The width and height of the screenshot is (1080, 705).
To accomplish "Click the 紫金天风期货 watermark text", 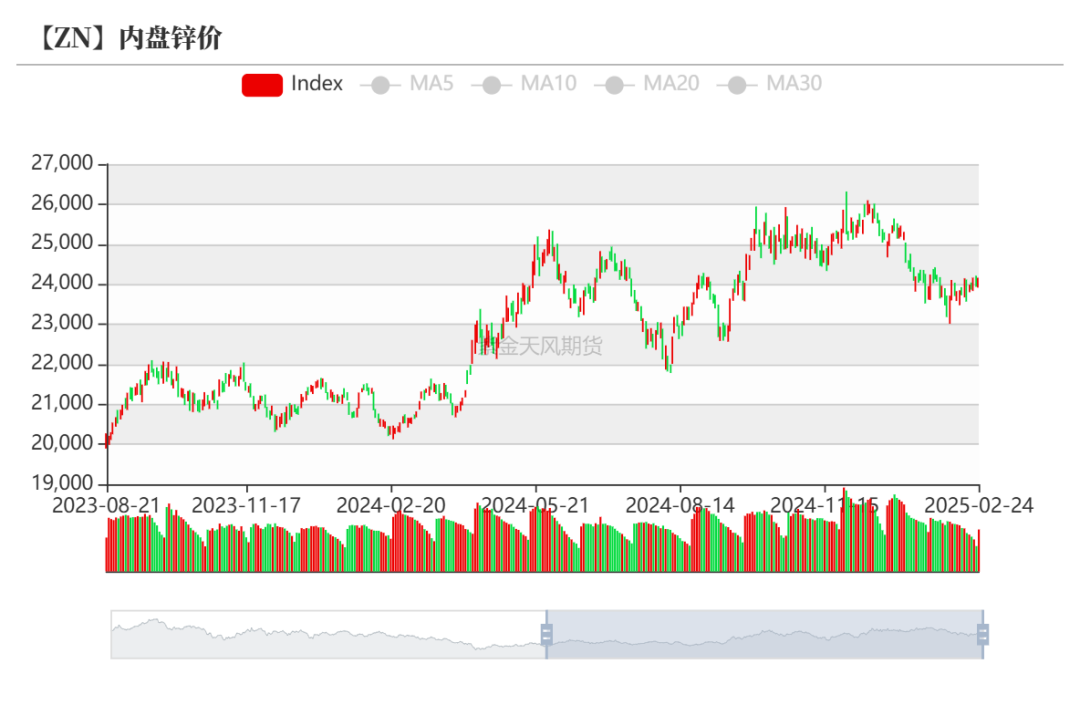I will [540, 346].
